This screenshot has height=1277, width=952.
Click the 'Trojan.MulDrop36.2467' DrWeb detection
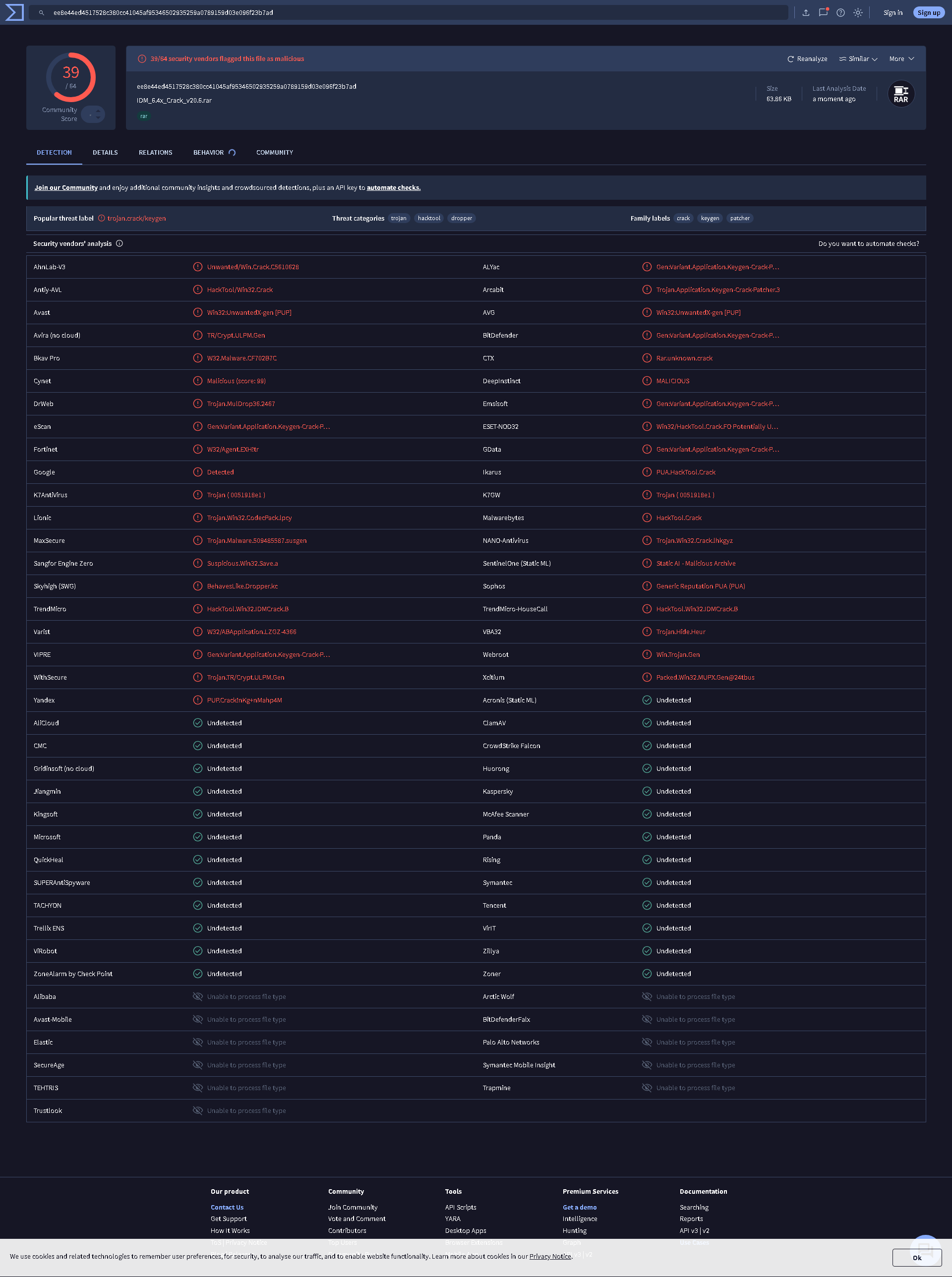tap(241, 404)
